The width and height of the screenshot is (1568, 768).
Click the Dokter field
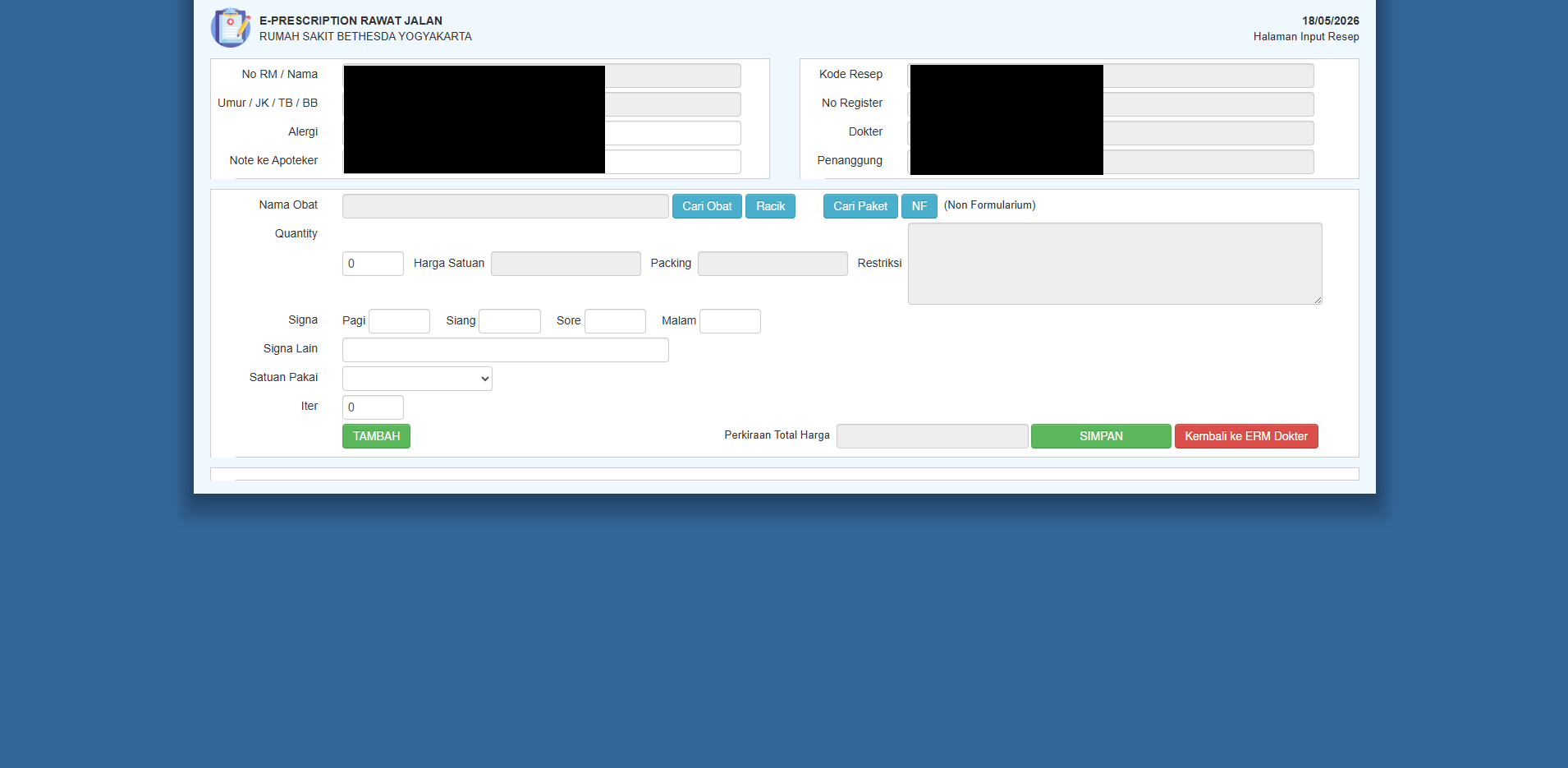1111,133
